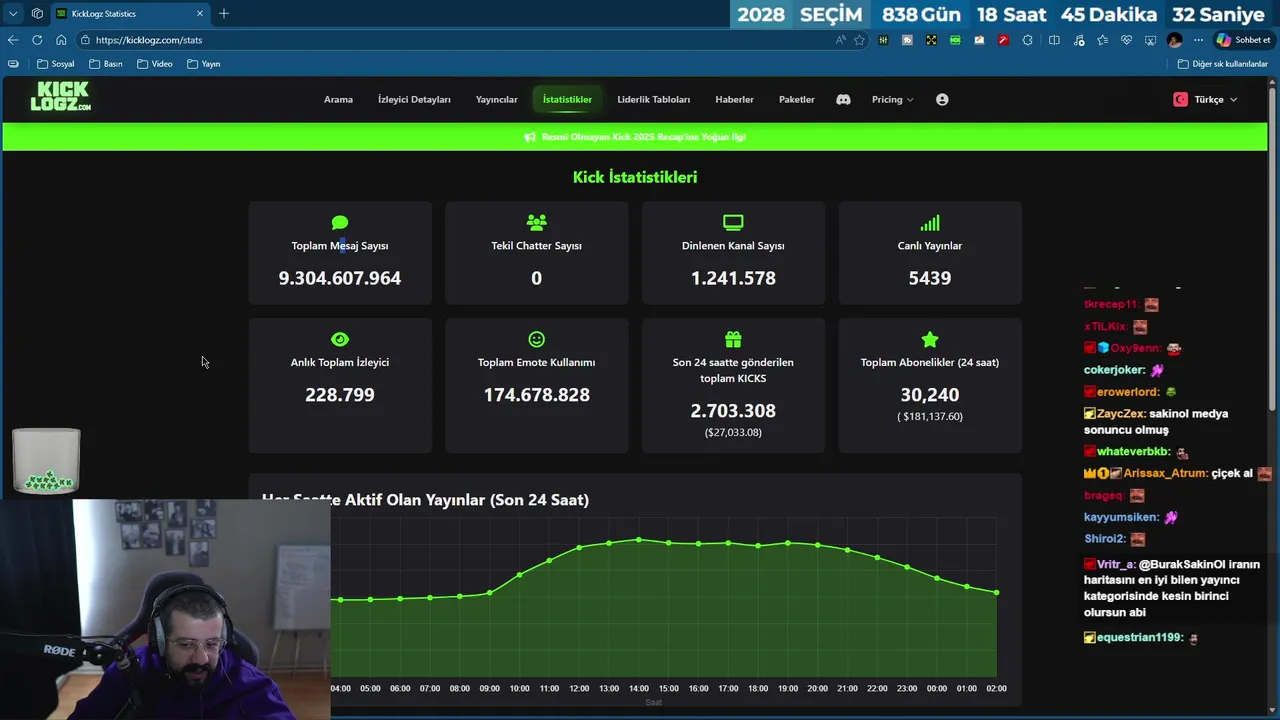1280x720 pixels.
Task: Click the 228.799 viewers value
Action: point(340,395)
